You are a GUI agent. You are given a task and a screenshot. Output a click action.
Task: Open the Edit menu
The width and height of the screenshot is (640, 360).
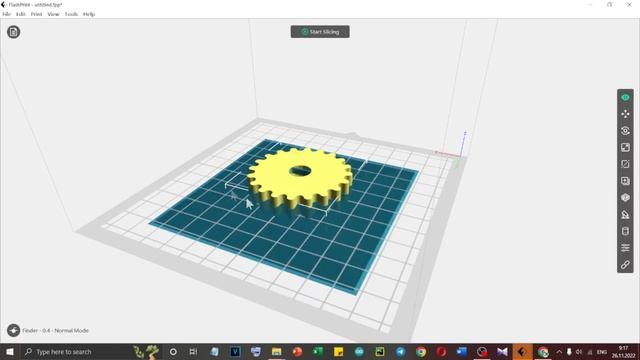20,14
